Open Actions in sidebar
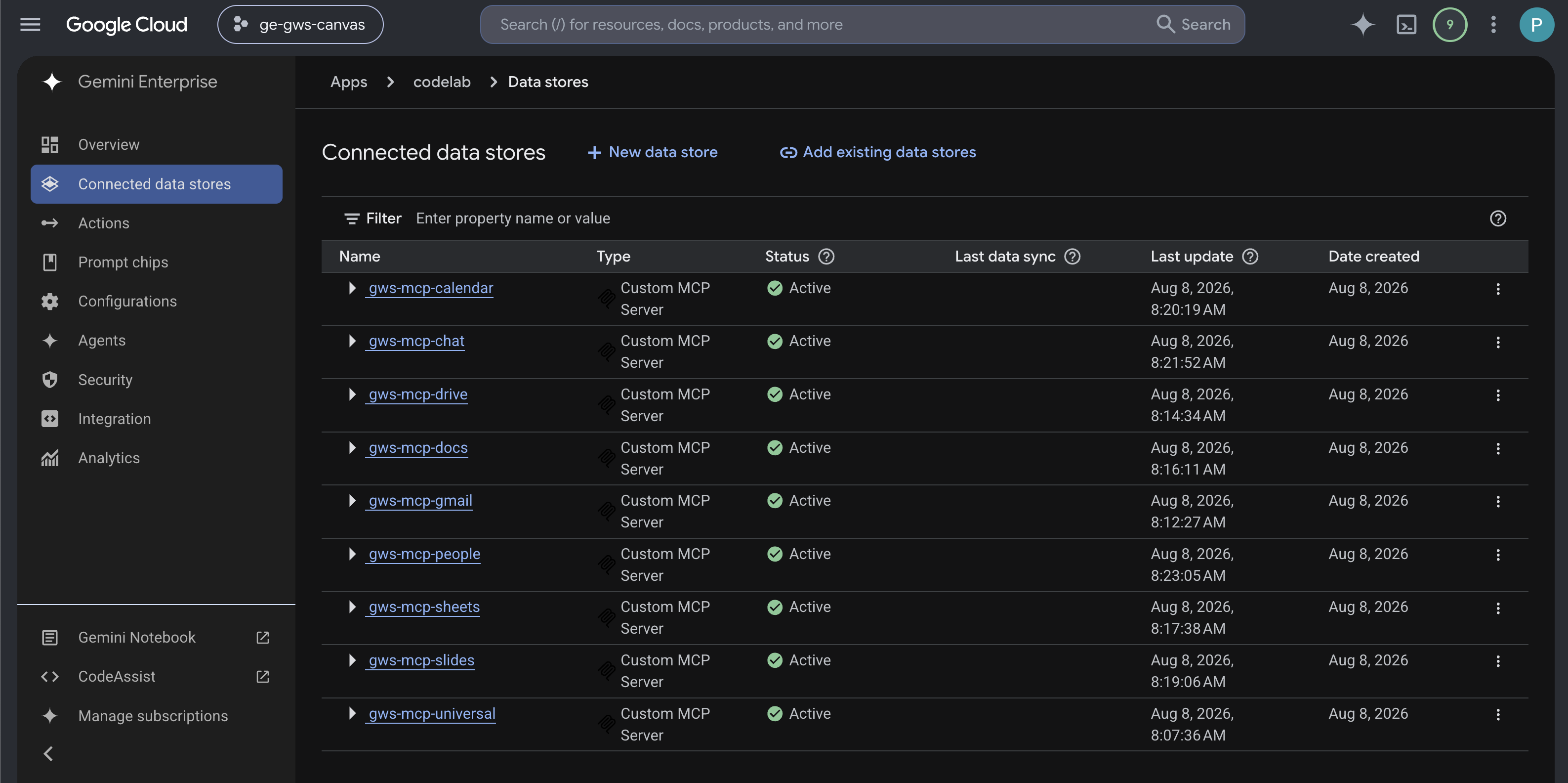1568x783 pixels. (x=157, y=223)
